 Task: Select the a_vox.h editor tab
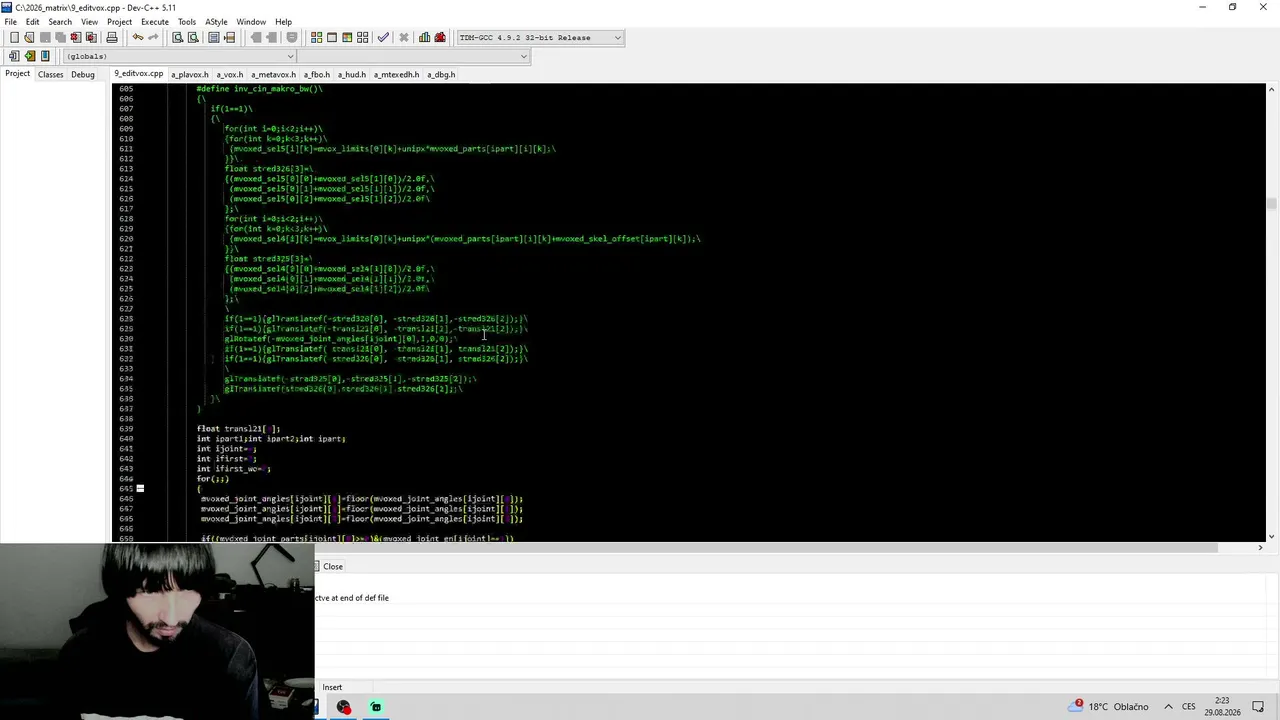click(230, 74)
